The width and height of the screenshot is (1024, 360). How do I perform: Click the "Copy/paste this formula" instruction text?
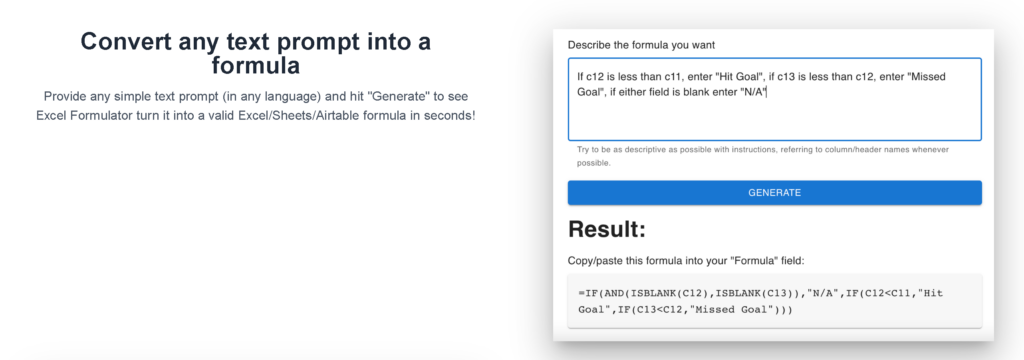point(686,261)
